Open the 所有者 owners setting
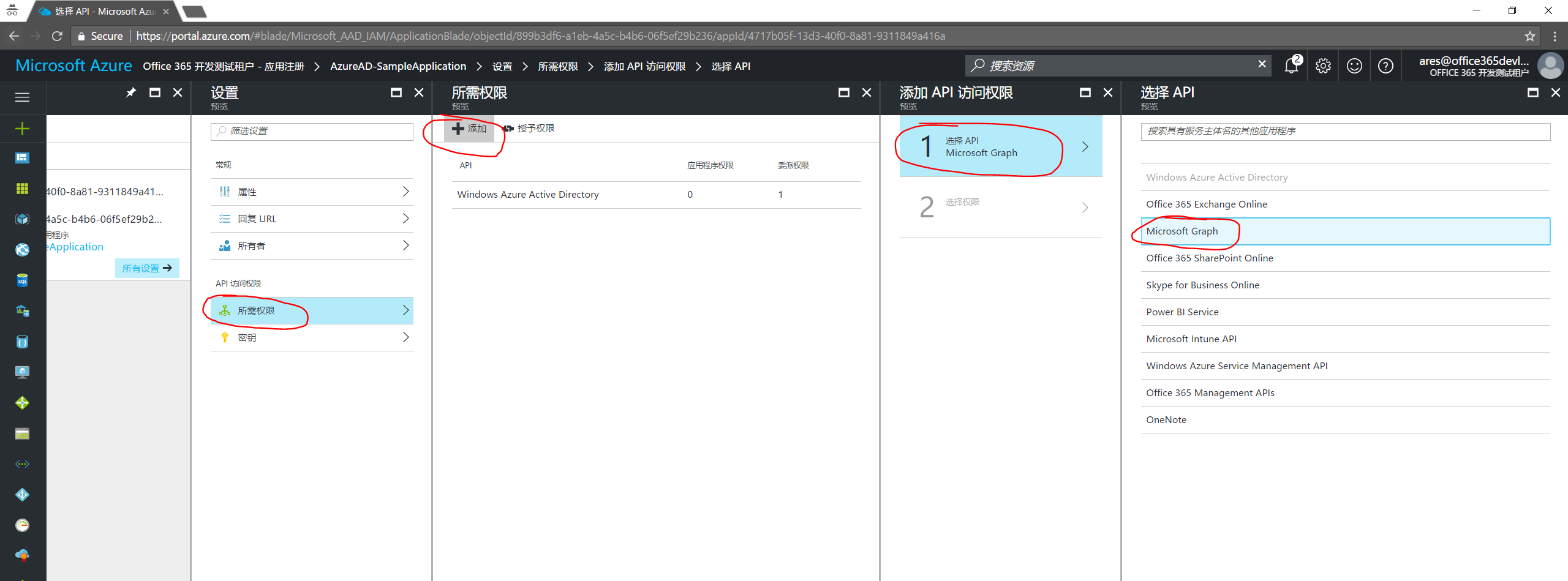Image resolution: width=1568 pixels, height=581 pixels. pyautogui.click(x=312, y=246)
